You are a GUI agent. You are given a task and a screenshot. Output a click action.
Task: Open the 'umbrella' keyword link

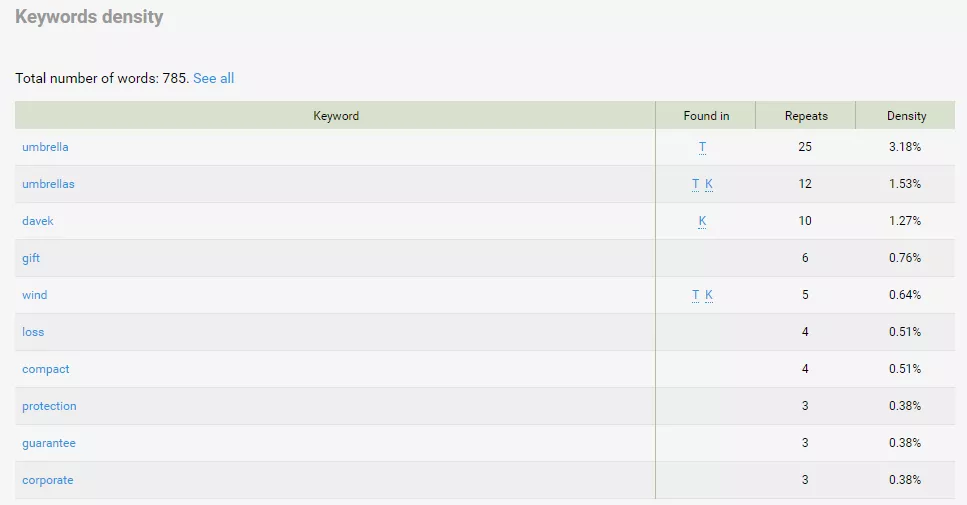coord(45,147)
